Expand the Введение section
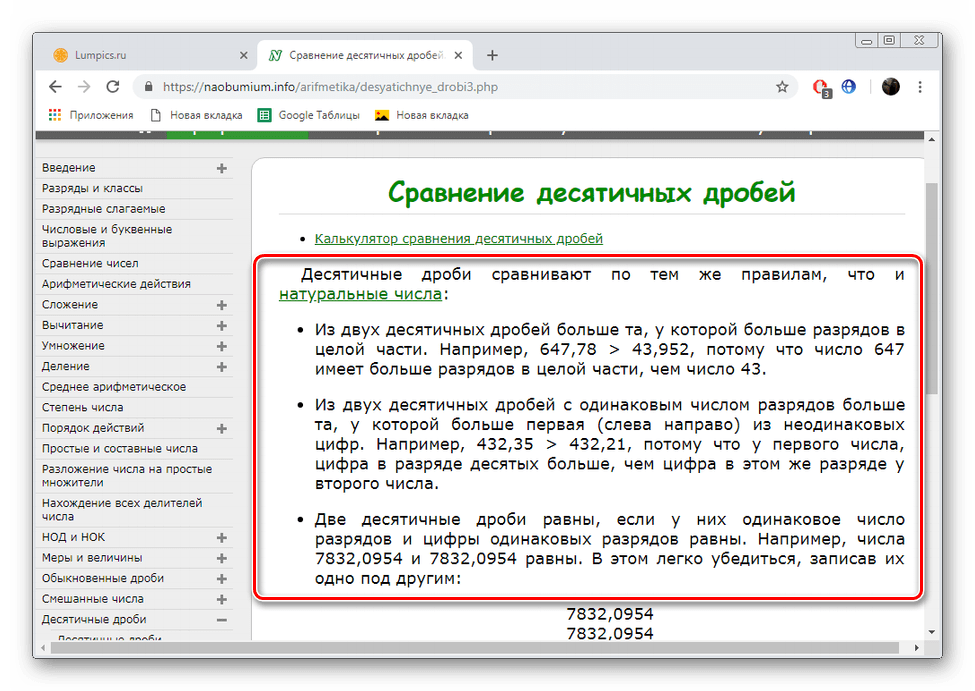Image resolution: width=975 pixels, height=691 pixels. [221, 168]
